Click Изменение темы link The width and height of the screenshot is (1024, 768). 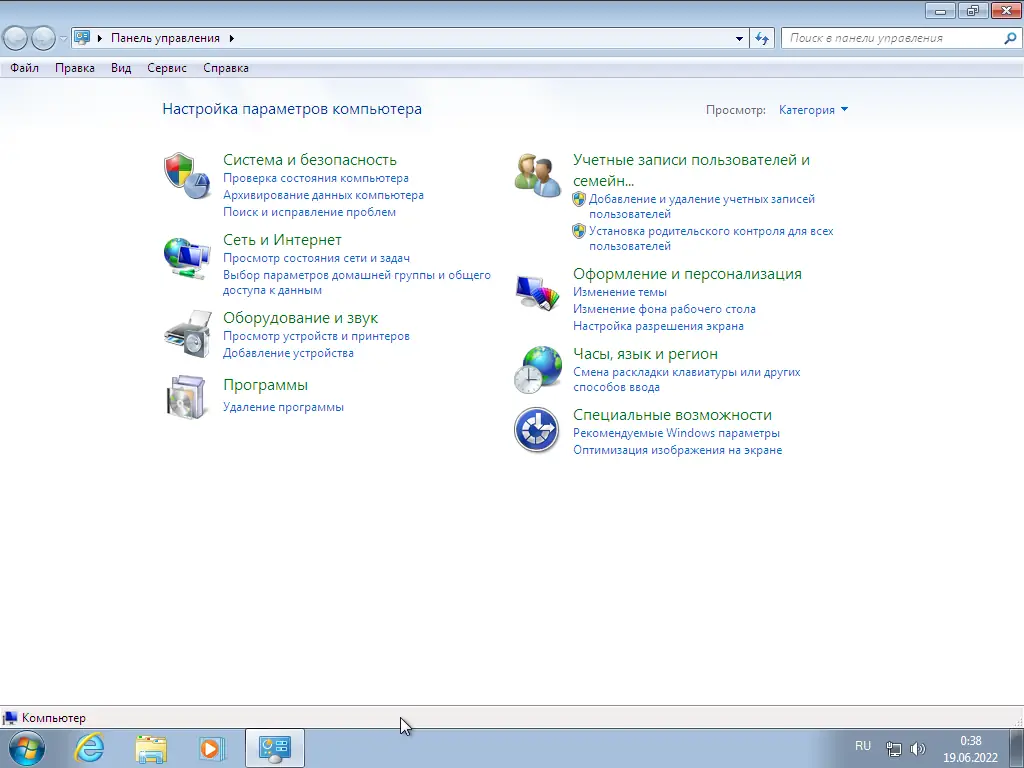[x=620, y=292]
